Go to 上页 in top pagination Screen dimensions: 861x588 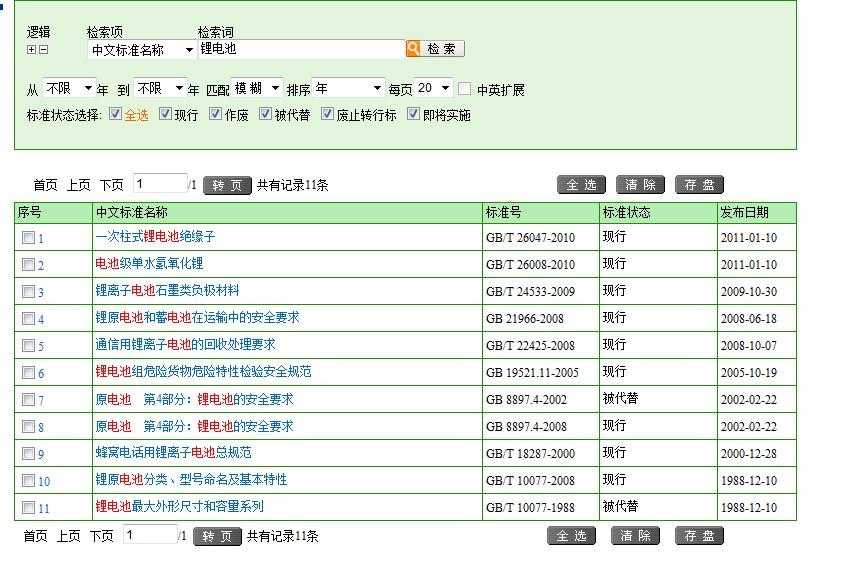tap(79, 185)
